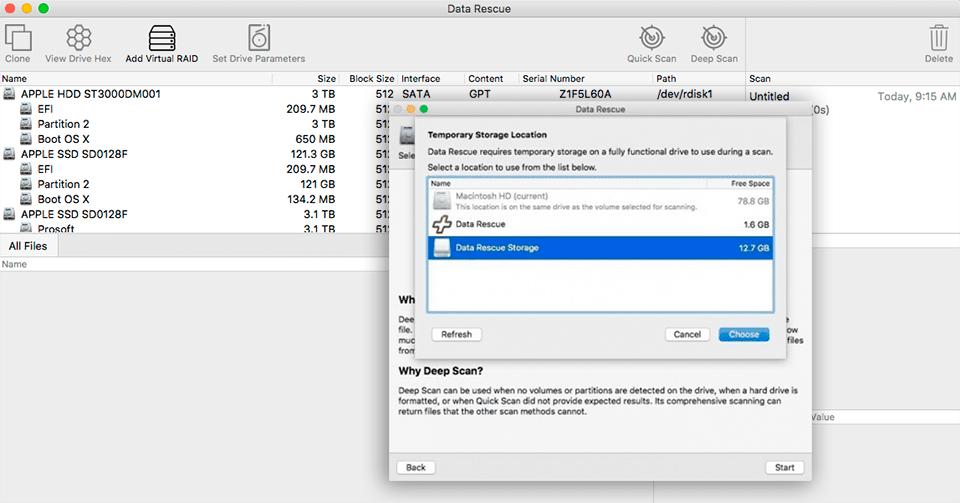Click the Start button
Viewport: 960px width, 503px height.
coord(784,468)
